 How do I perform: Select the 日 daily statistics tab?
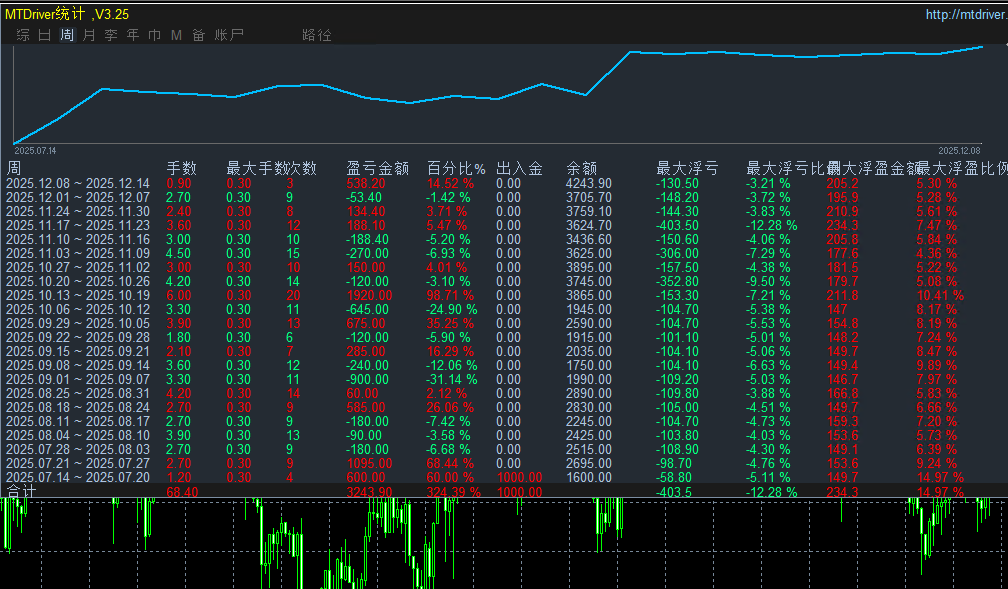[45, 35]
